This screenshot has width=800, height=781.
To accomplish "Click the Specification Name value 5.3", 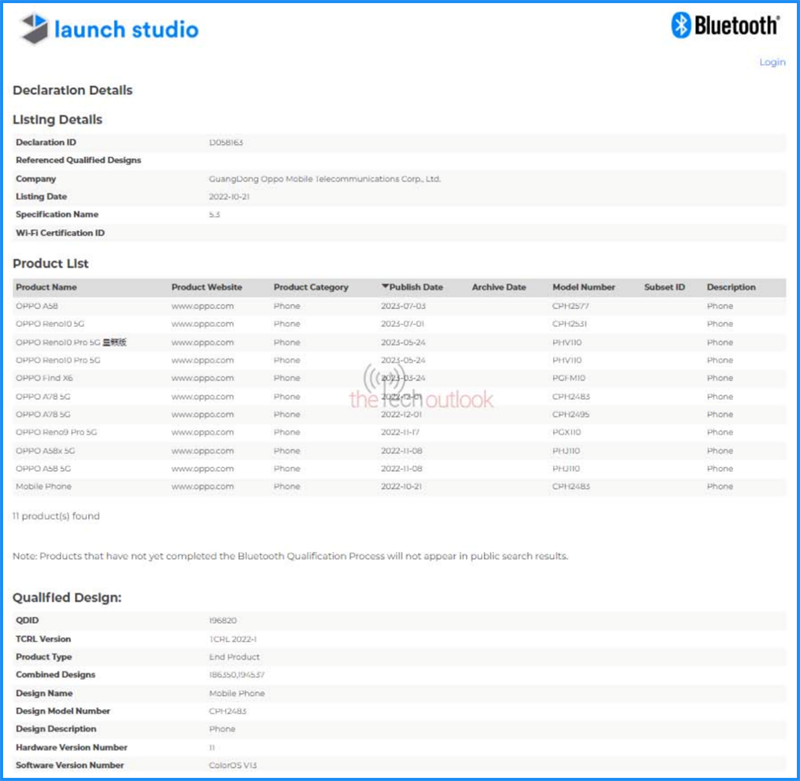I will 214,215.
